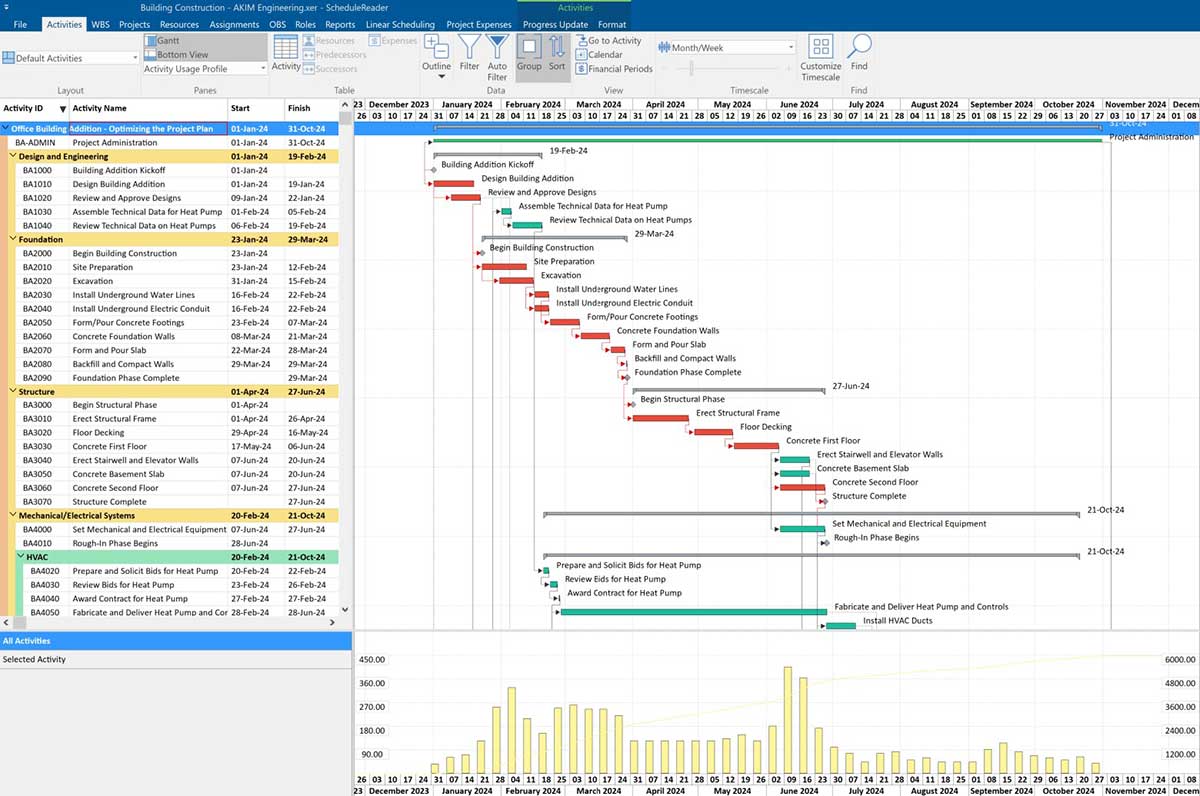The width and height of the screenshot is (1200, 796).
Task: Switch to the WBS tab
Action: pyautogui.click(x=100, y=24)
